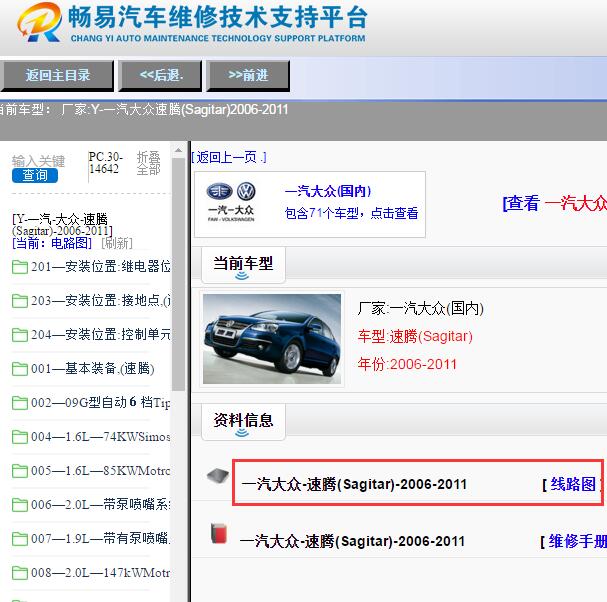Click the 当前：电路图 link
Screen dimensions: 607x602
[x=52, y=243]
